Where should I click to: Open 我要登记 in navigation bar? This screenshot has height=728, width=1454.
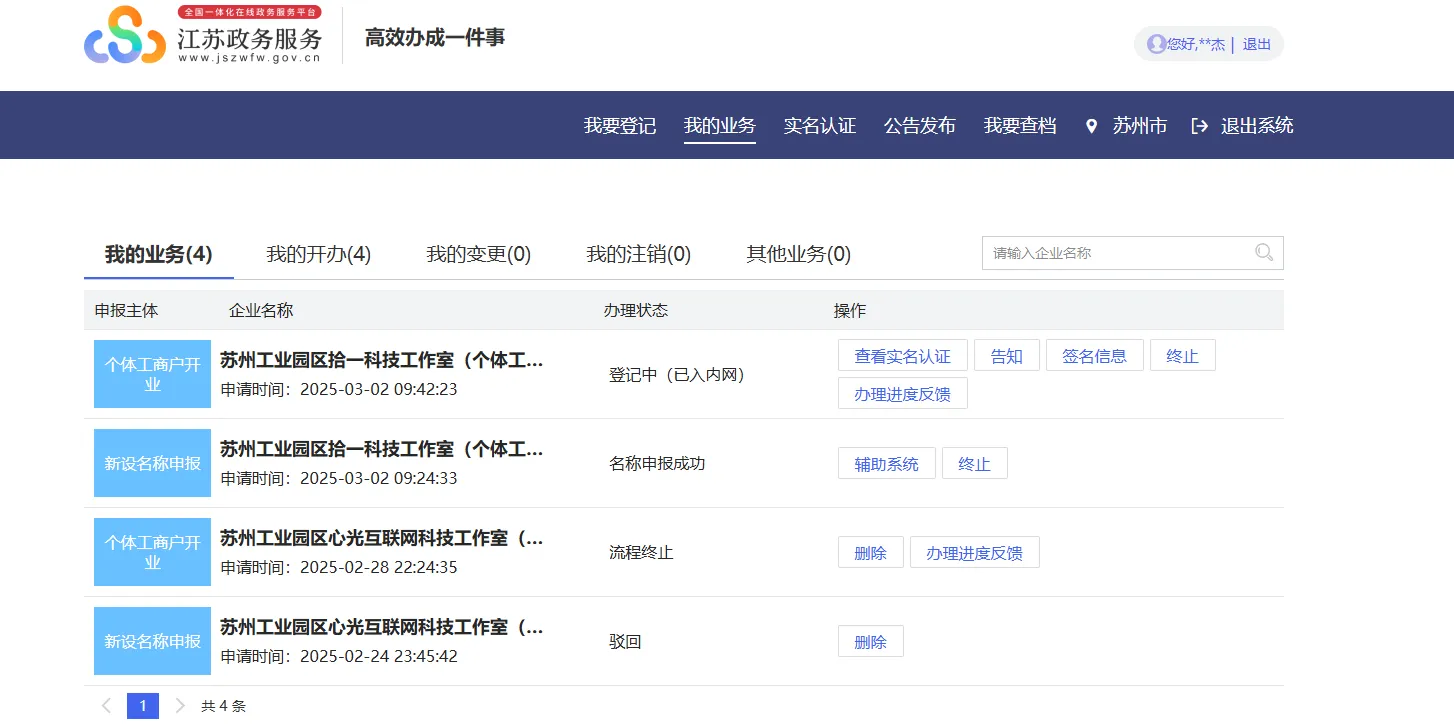click(x=620, y=126)
